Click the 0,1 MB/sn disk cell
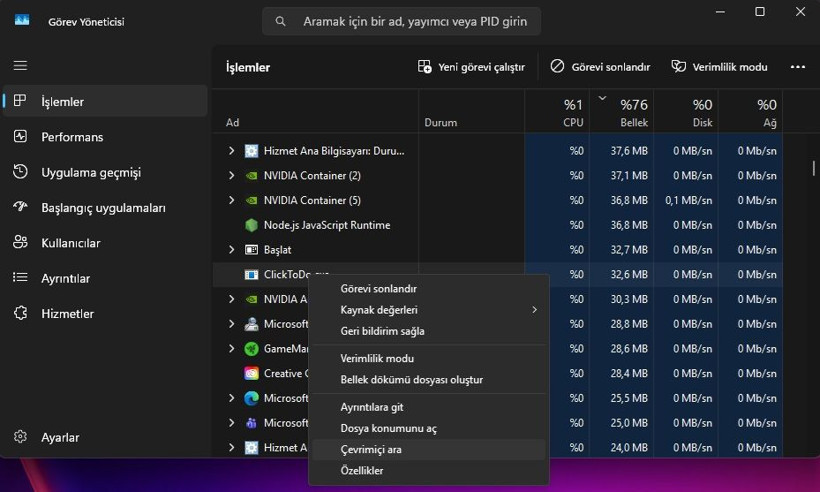This screenshot has height=492, width=820. [688, 200]
